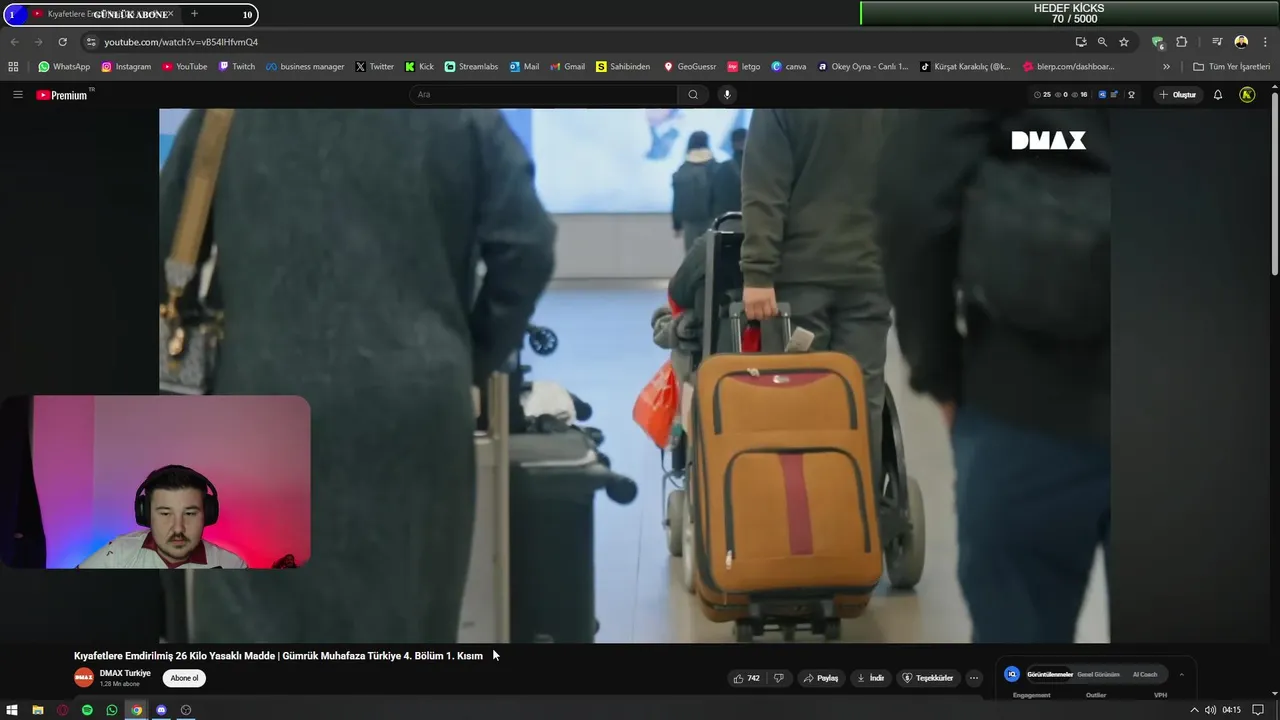Open Kick bookmark

pos(420,67)
